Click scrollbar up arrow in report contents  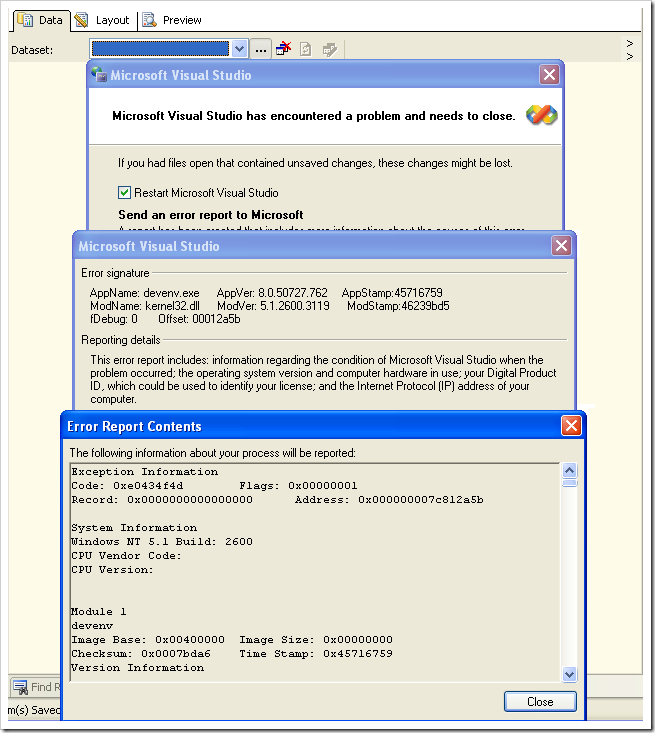click(x=569, y=470)
